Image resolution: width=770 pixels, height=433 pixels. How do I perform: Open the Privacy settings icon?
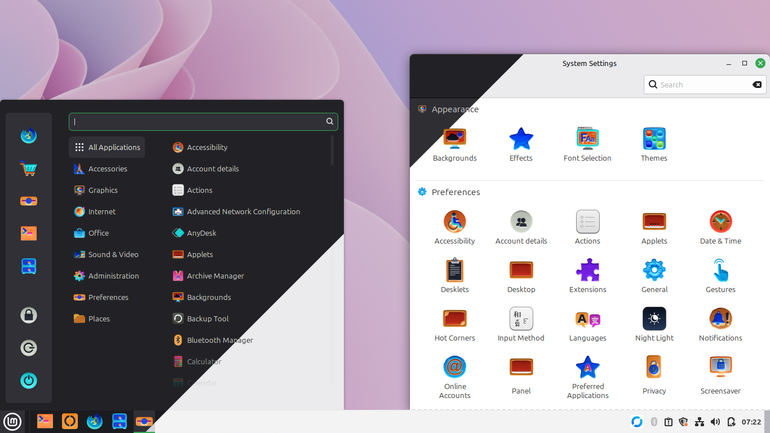click(x=654, y=367)
